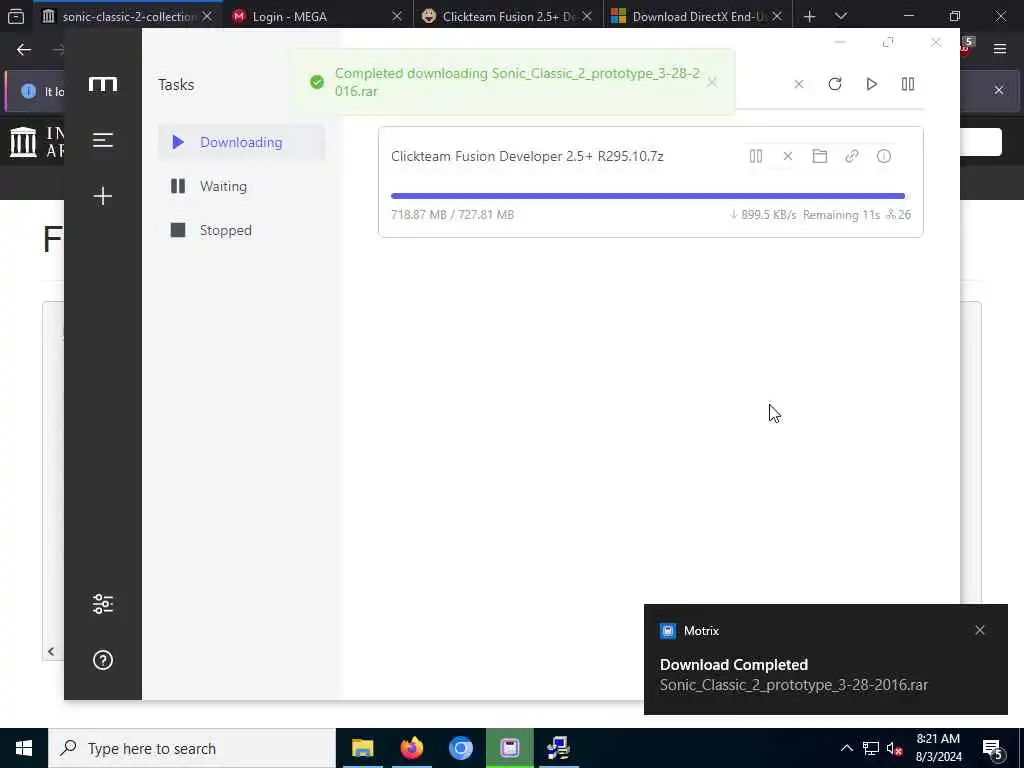This screenshot has height=768, width=1024.
Task: Open the network tray icon
Action: [871, 748]
